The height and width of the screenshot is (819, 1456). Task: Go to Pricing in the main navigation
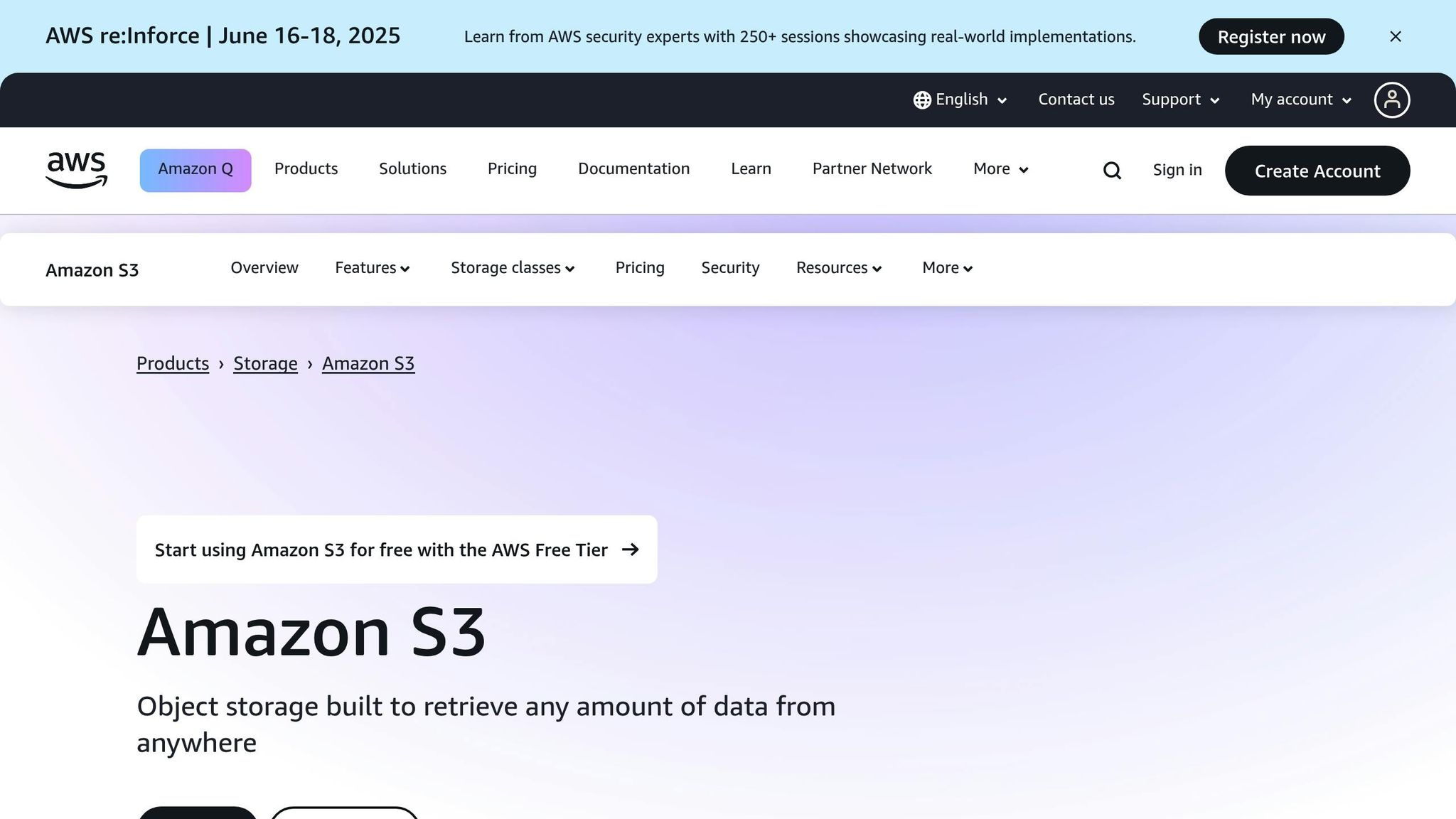(512, 169)
